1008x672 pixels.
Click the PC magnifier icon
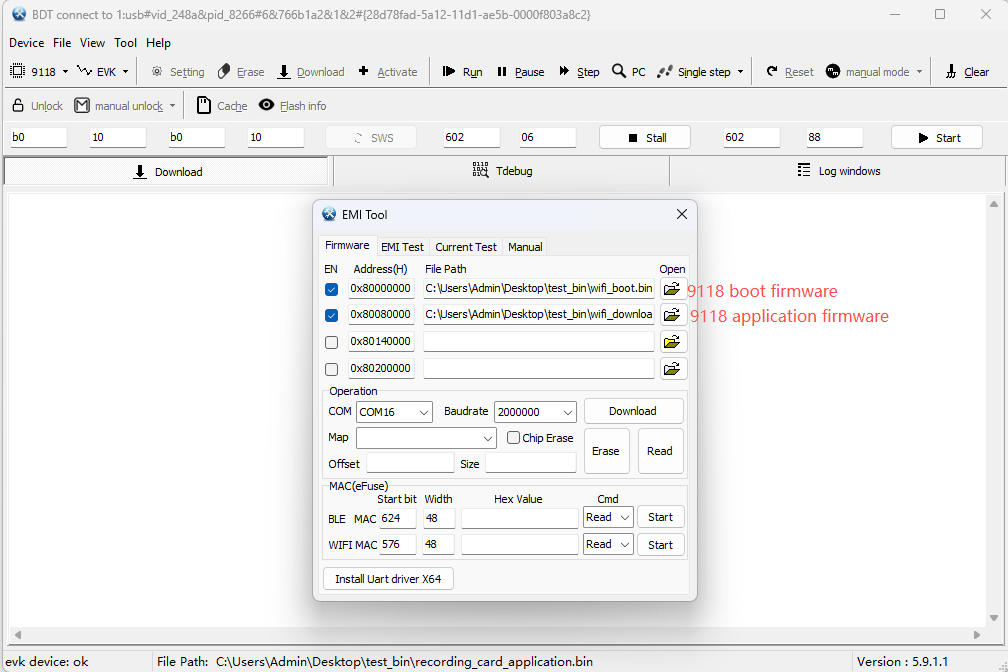click(x=618, y=71)
